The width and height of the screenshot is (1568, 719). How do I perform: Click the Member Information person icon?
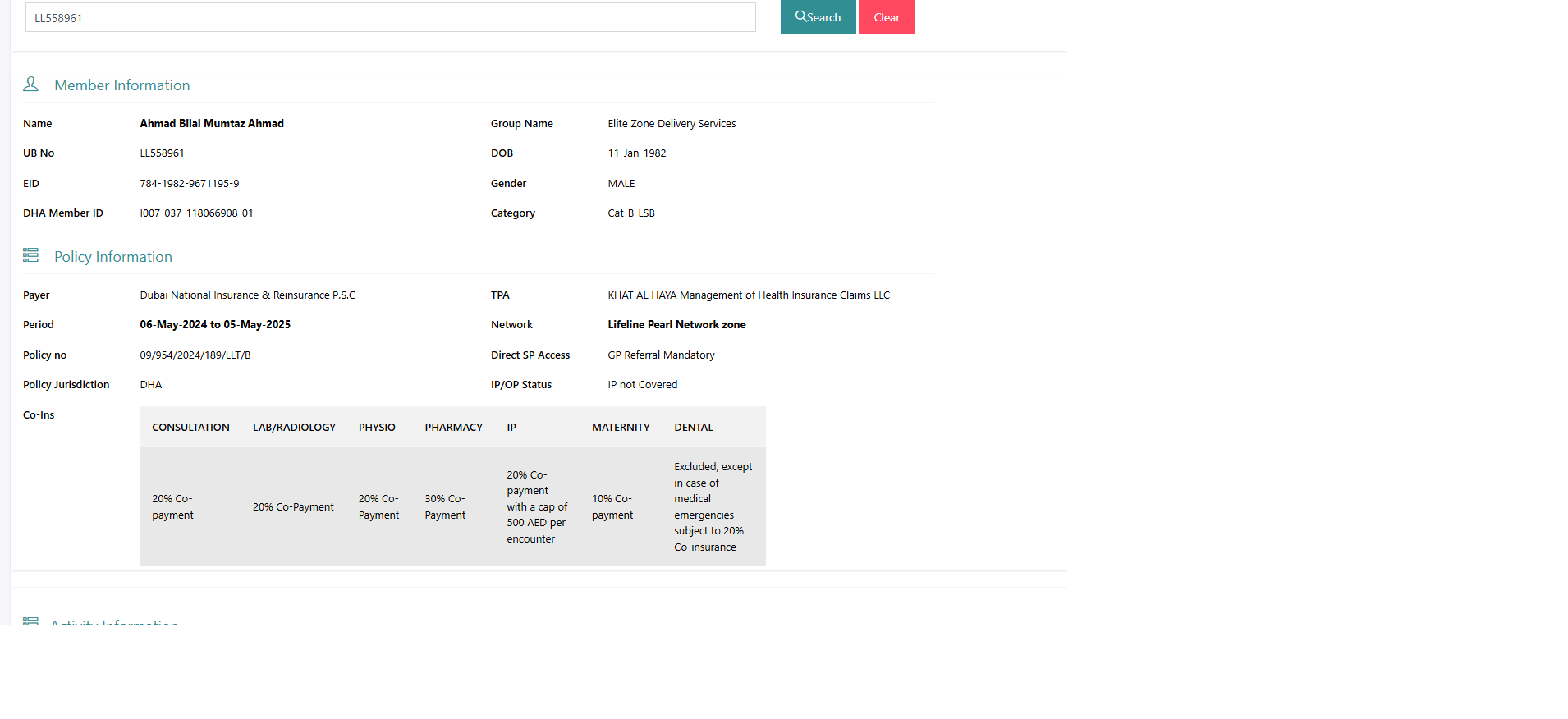[x=30, y=85]
